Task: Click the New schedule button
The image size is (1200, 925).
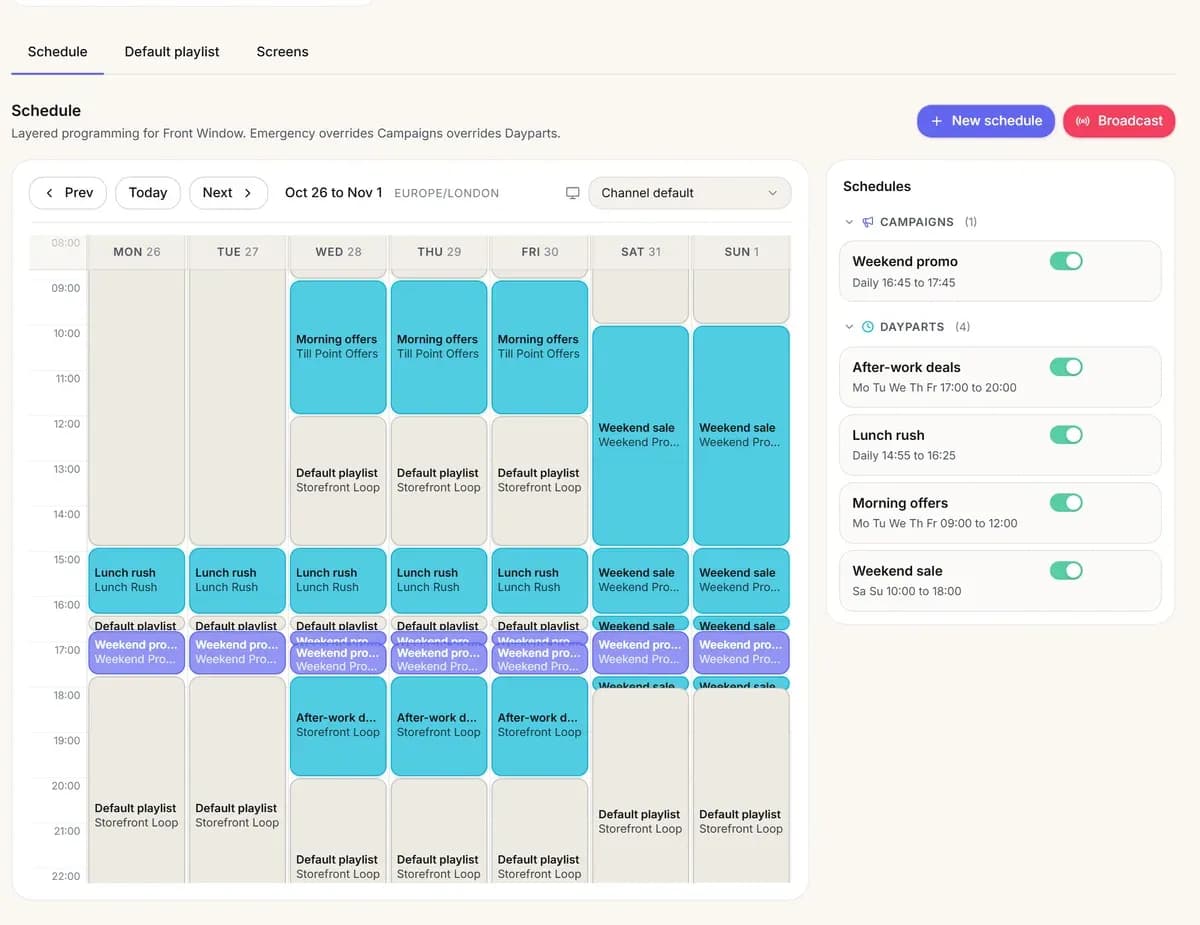Action: 986,121
